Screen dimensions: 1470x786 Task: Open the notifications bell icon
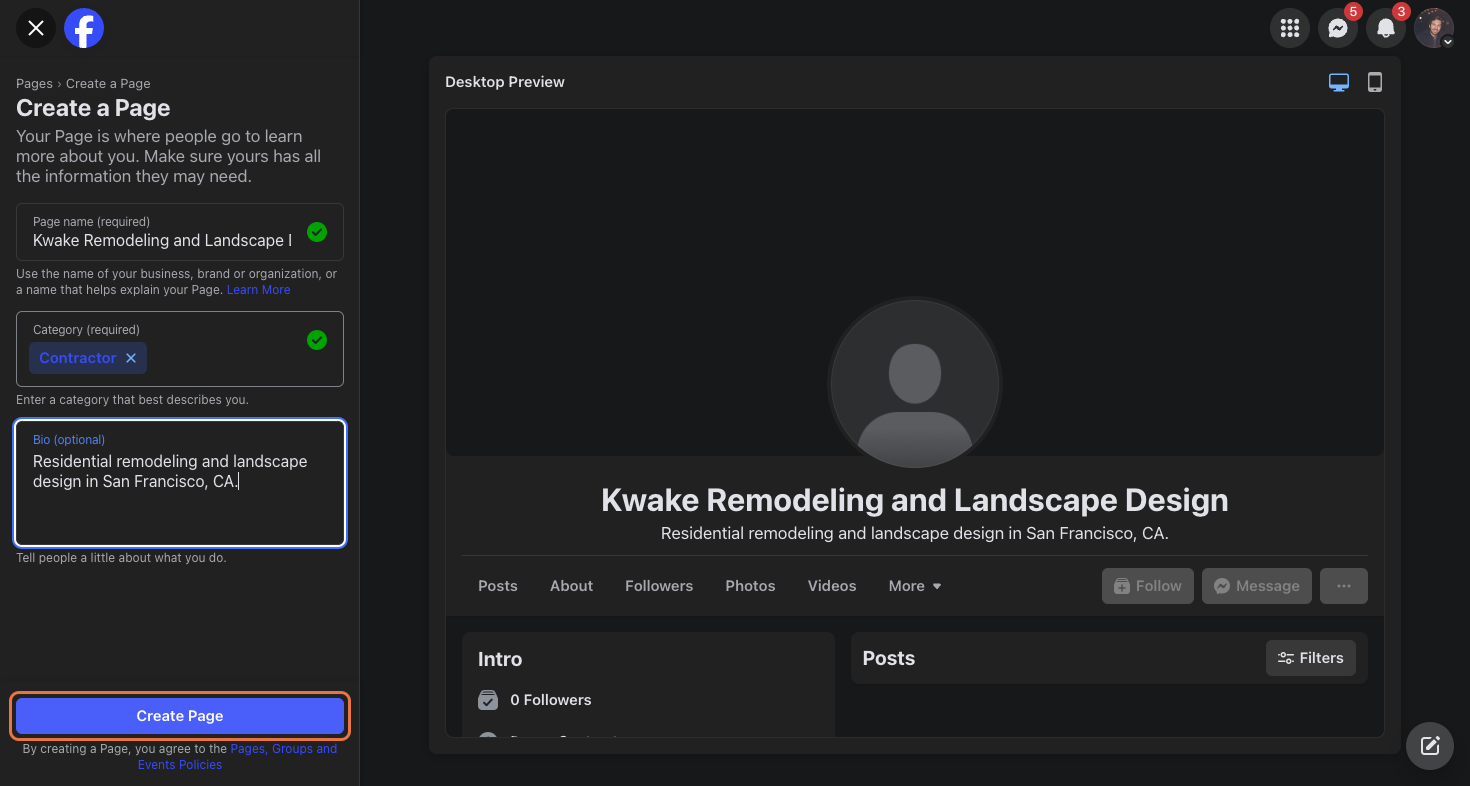click(1385, 28)
